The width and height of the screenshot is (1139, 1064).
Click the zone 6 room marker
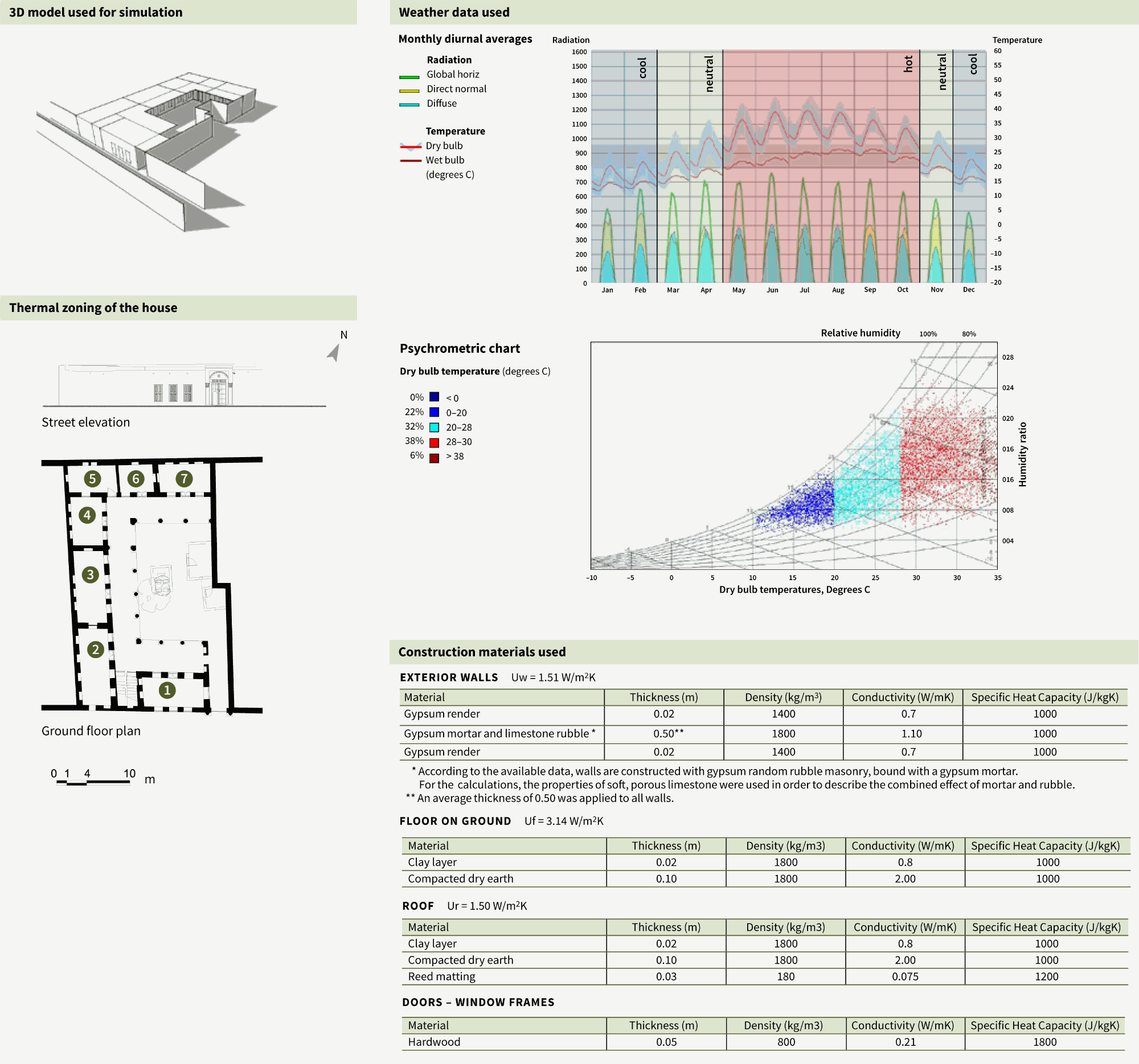(136, 479)
